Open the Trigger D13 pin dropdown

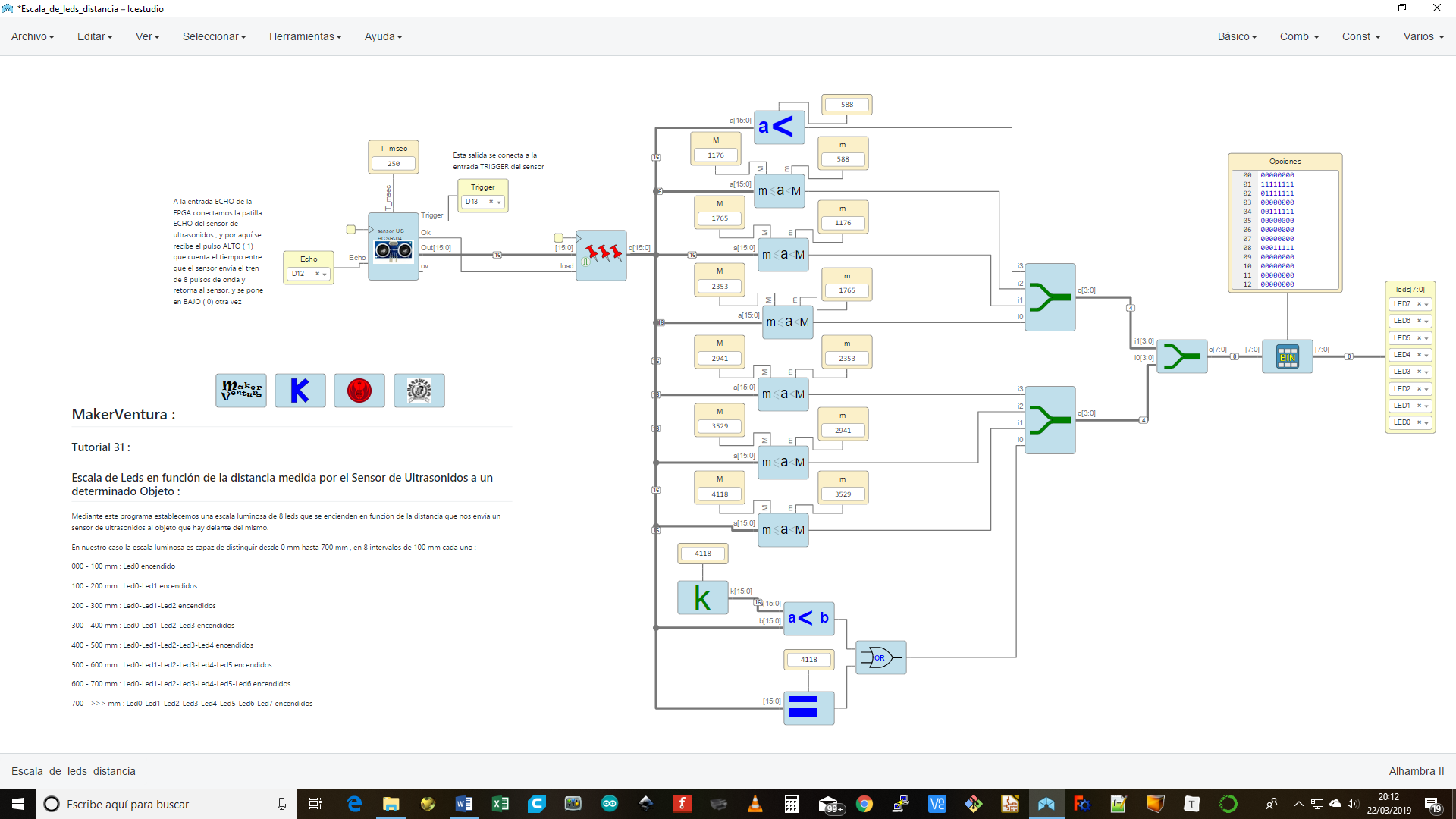pos(498,202)
